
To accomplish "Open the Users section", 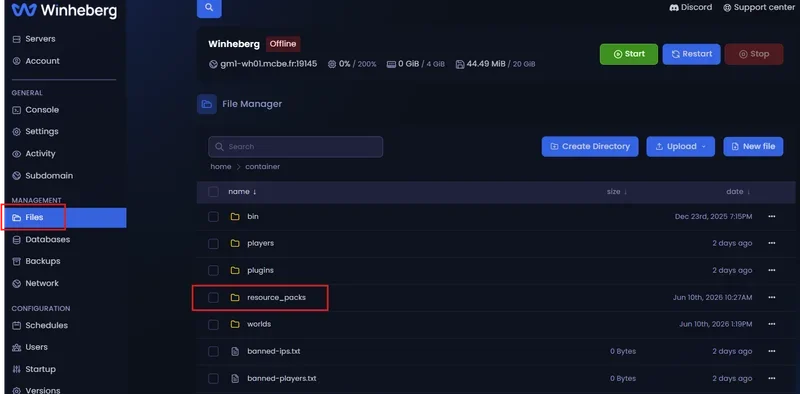I will click(30, 347).
